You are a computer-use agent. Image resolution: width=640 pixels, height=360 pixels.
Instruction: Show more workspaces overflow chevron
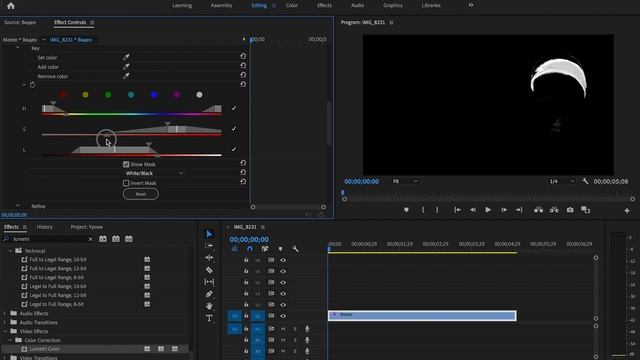471,5
